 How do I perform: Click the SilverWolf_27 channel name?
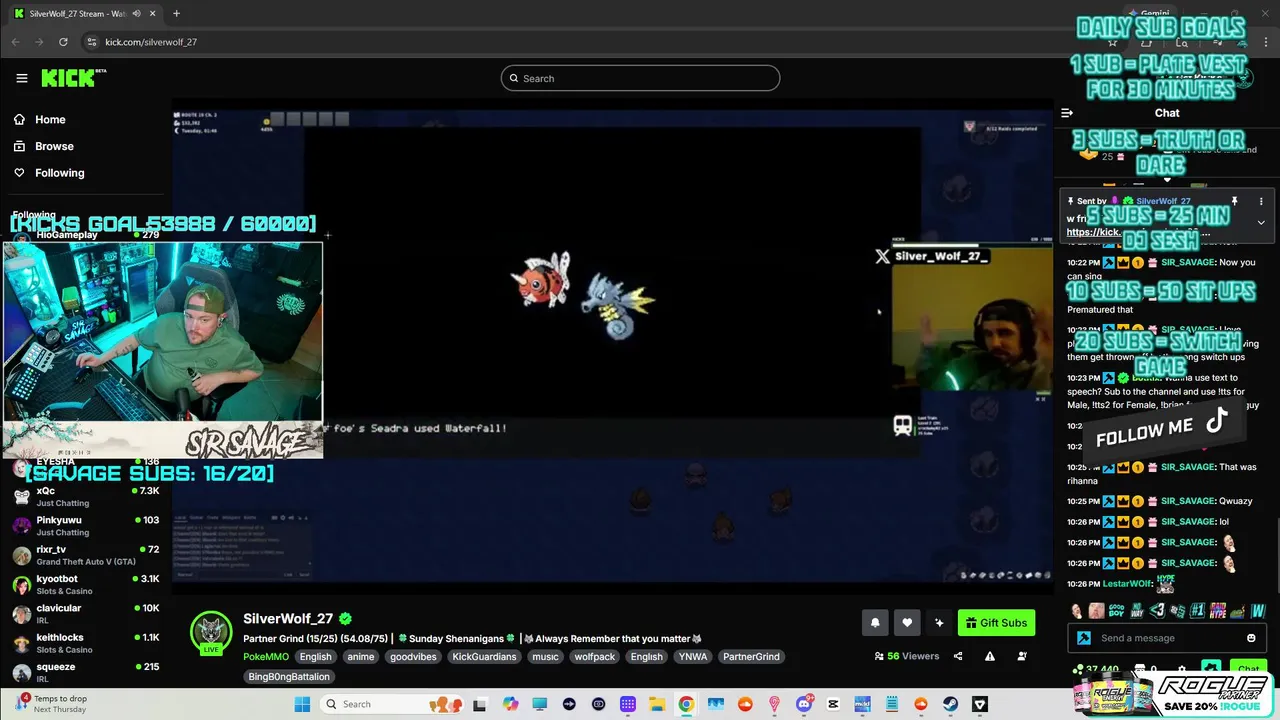click(x=288, y=619)
